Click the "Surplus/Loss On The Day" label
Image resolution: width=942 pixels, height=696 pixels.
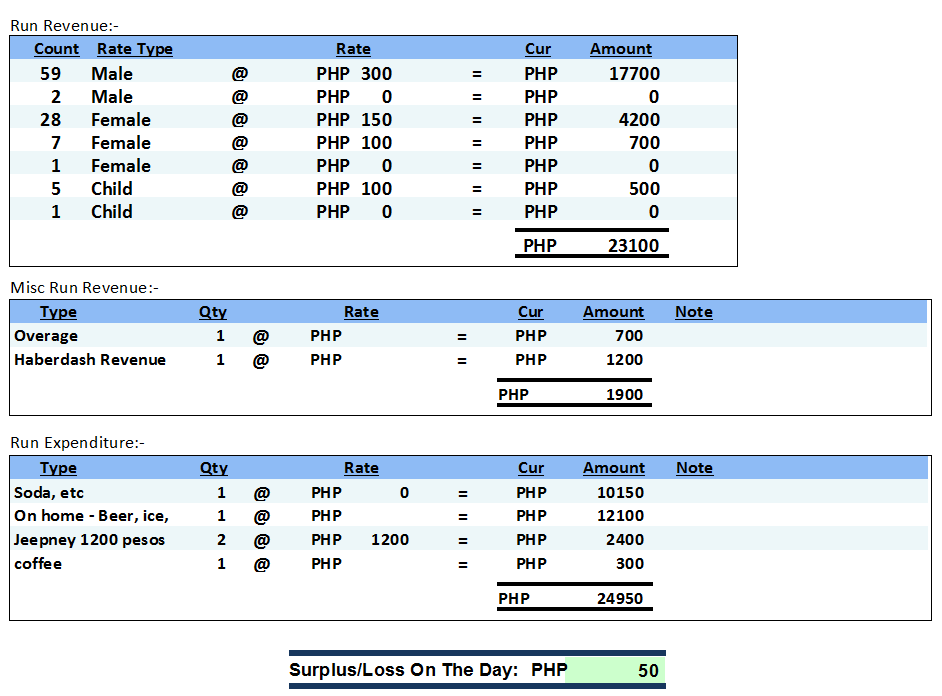point(403,671)
